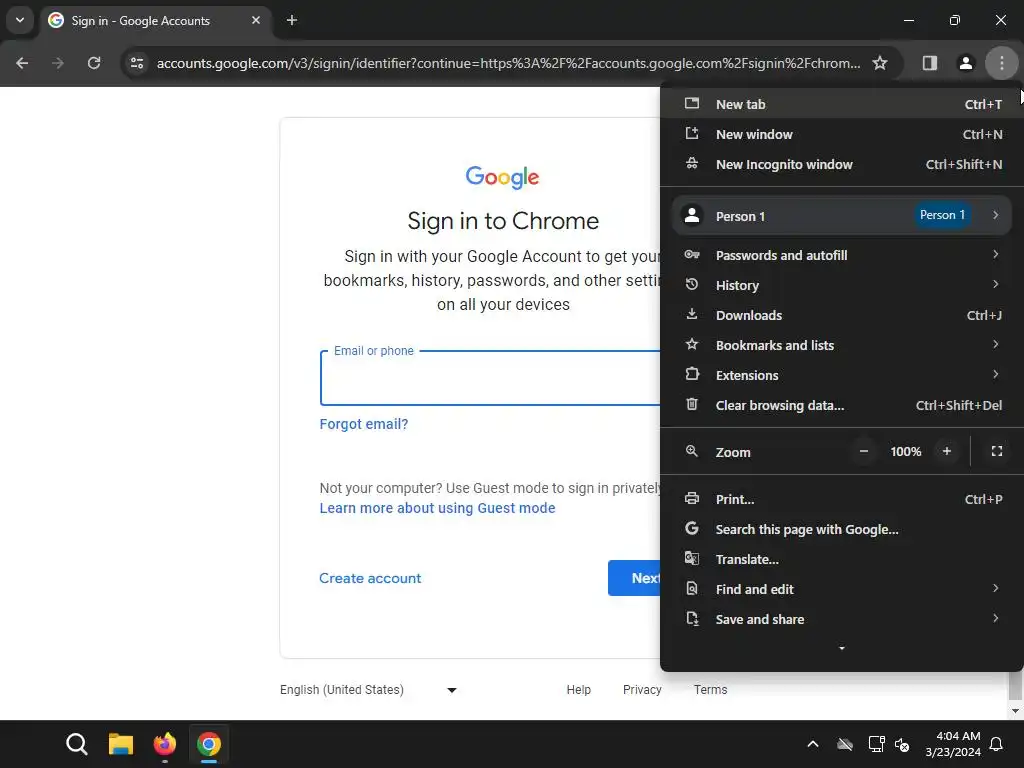1024x768 pixels.
Task: Decrease zoom with minus button
Action: pos(863,451)
